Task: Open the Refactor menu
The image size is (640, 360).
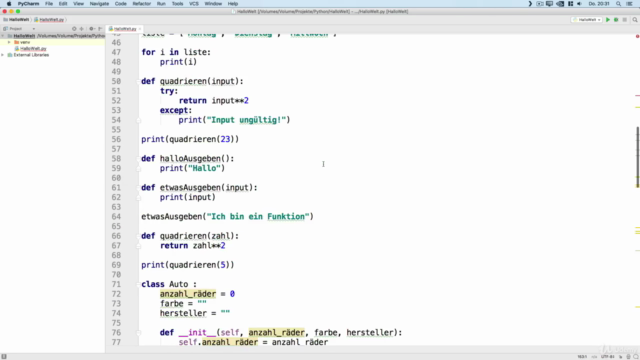Action: click(142, 4)
